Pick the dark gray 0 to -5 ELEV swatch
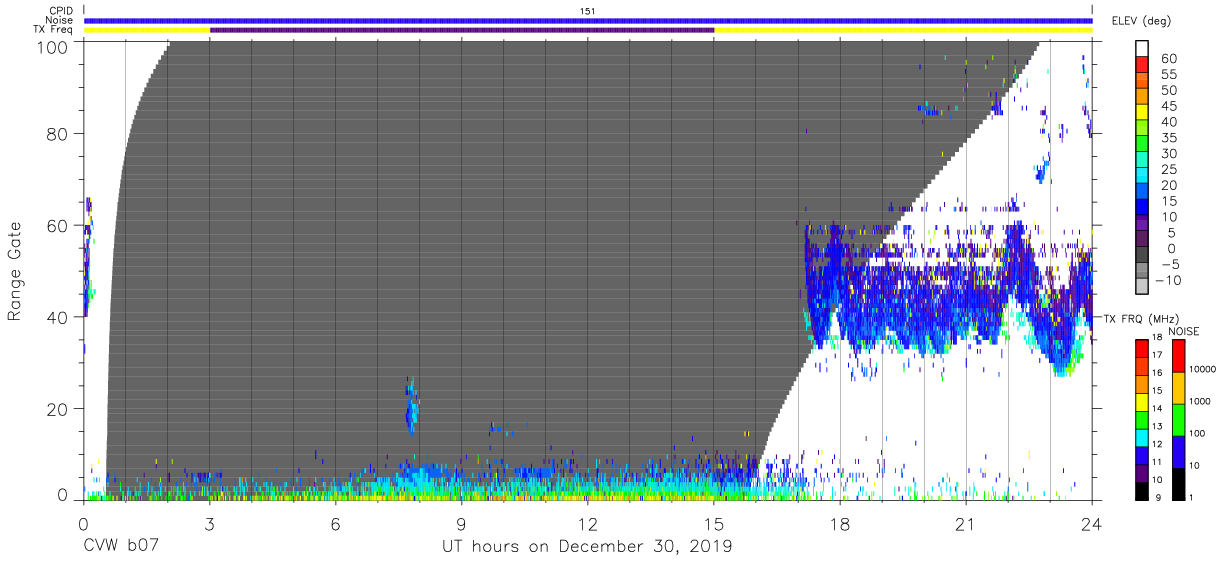1228x567 pixels. click(x=1142, y=256)
